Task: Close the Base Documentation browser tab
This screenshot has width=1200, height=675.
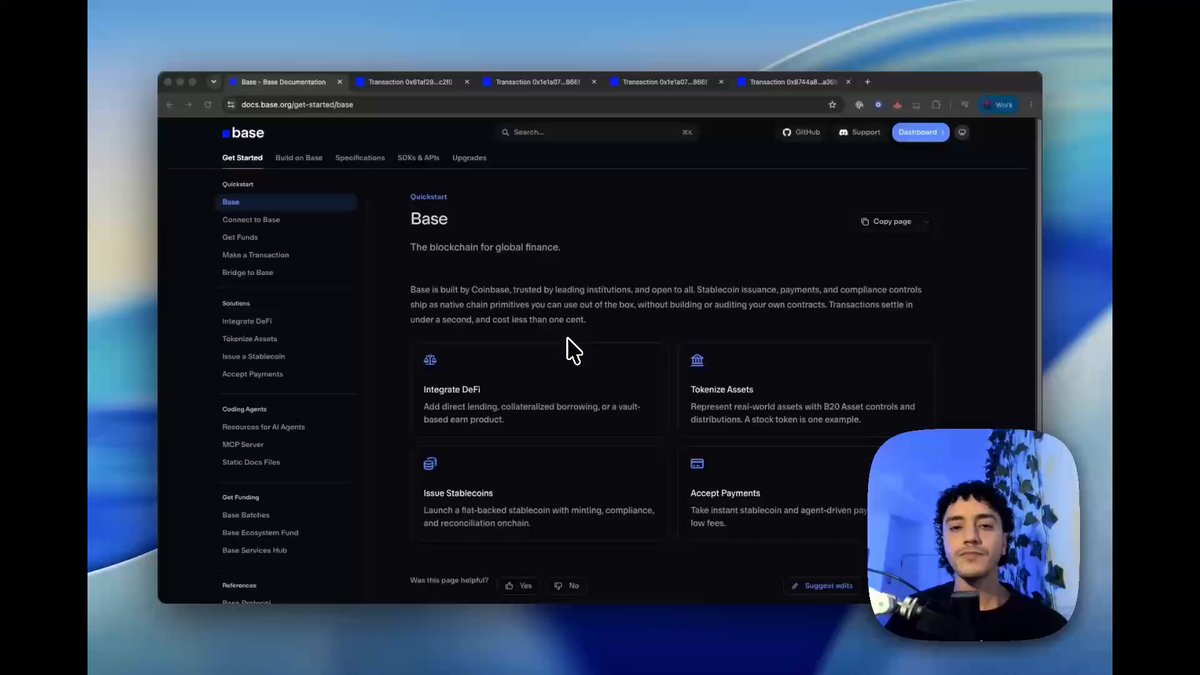Action: tap(340, 82)
